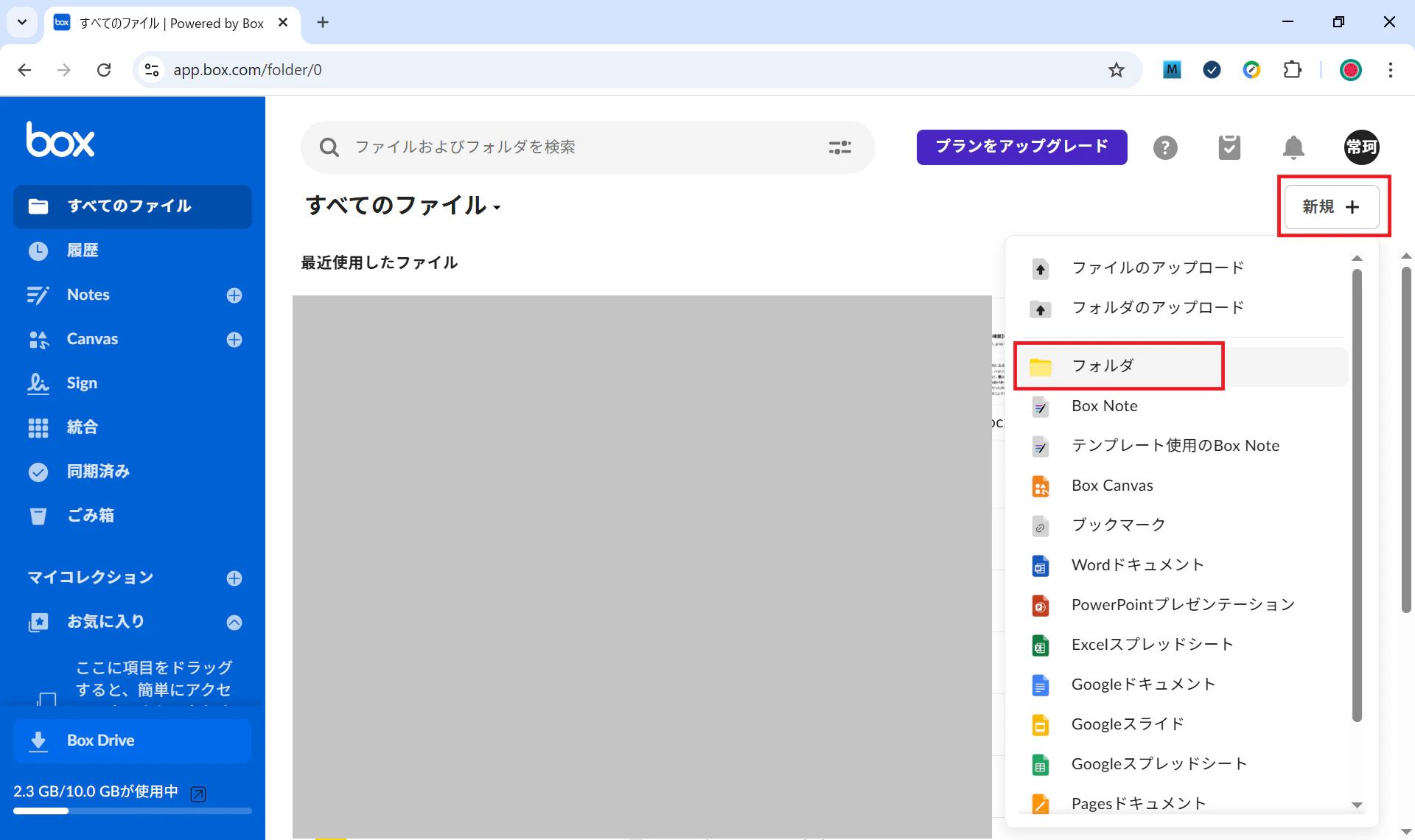
Task: Click the search magnifier icon
Action: click(329, 147)
